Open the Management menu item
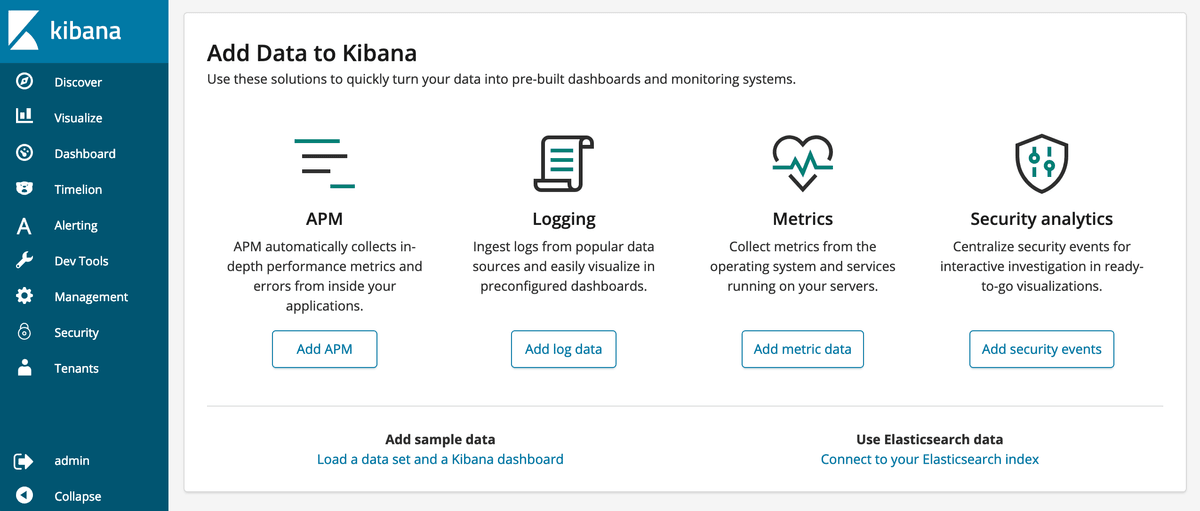 pos(91,297)
